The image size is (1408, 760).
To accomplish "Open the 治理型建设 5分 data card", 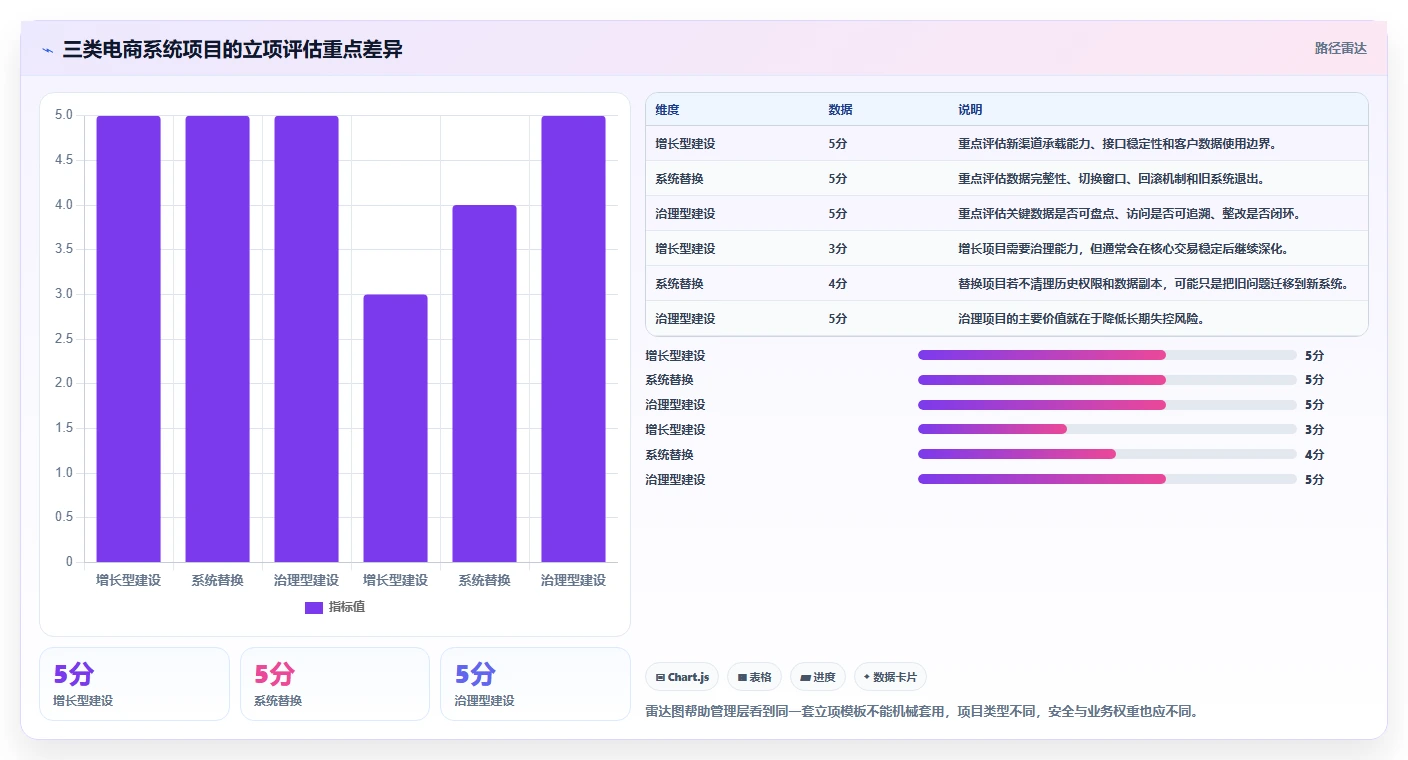I will pos(535,684).
